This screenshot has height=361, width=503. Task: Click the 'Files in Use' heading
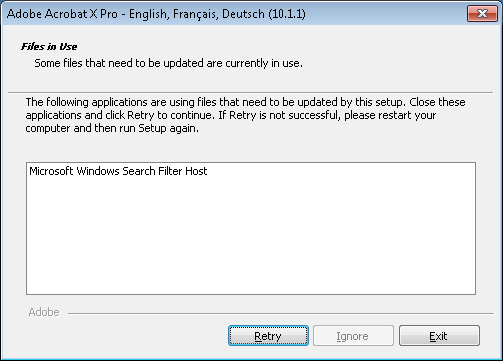(49, 47)
